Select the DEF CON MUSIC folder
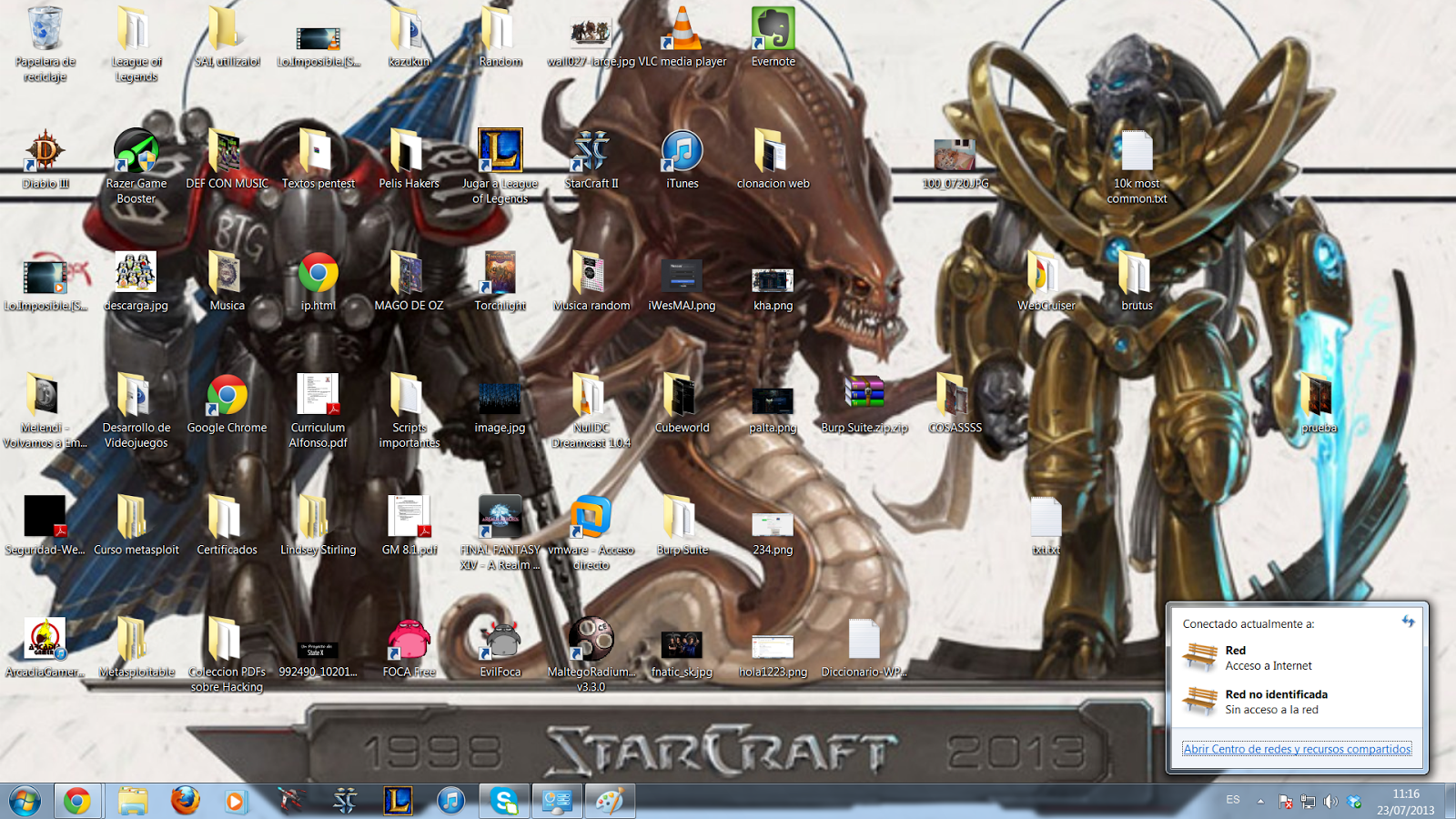This screenshot has width=1456, height=819. [227, 159]
